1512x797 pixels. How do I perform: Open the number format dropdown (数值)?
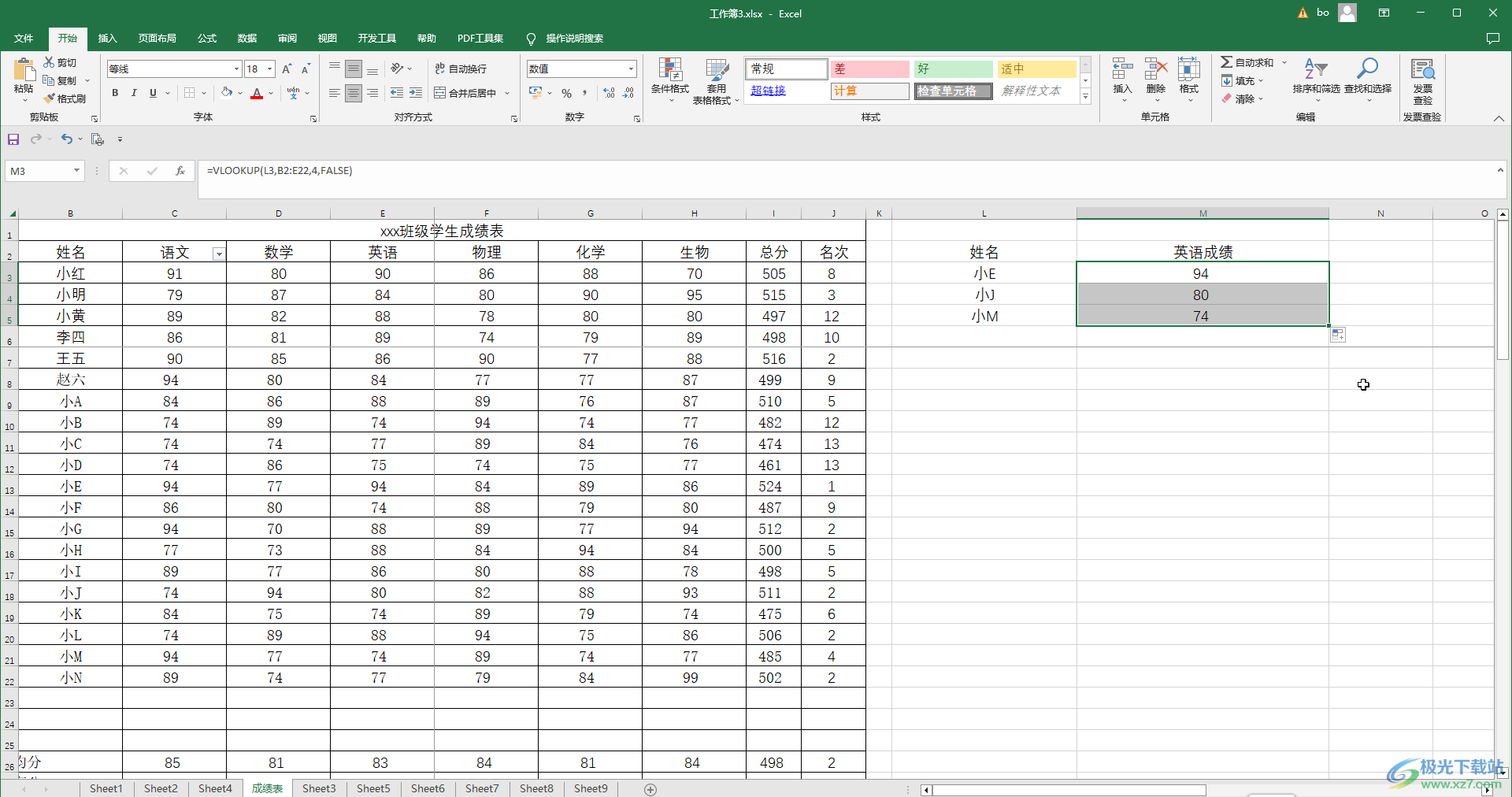click(x=631, y=69)
